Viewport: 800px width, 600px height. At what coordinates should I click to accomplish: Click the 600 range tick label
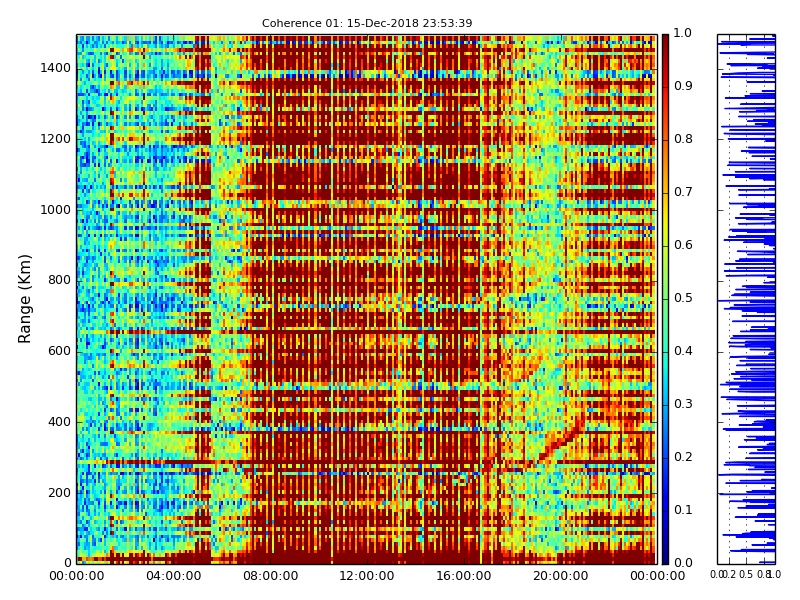(x=59, y=352)
